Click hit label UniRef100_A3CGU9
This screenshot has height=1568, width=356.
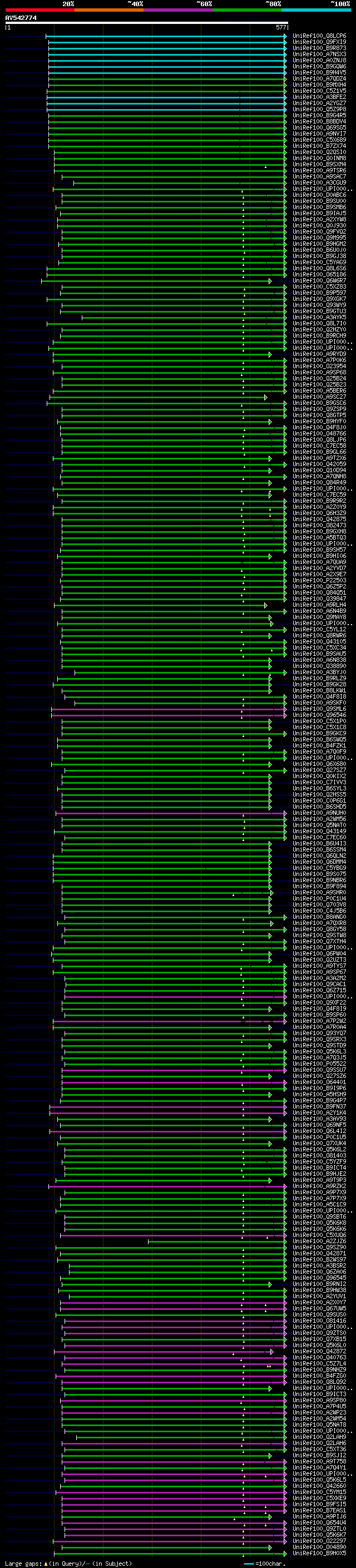(319, 182)
